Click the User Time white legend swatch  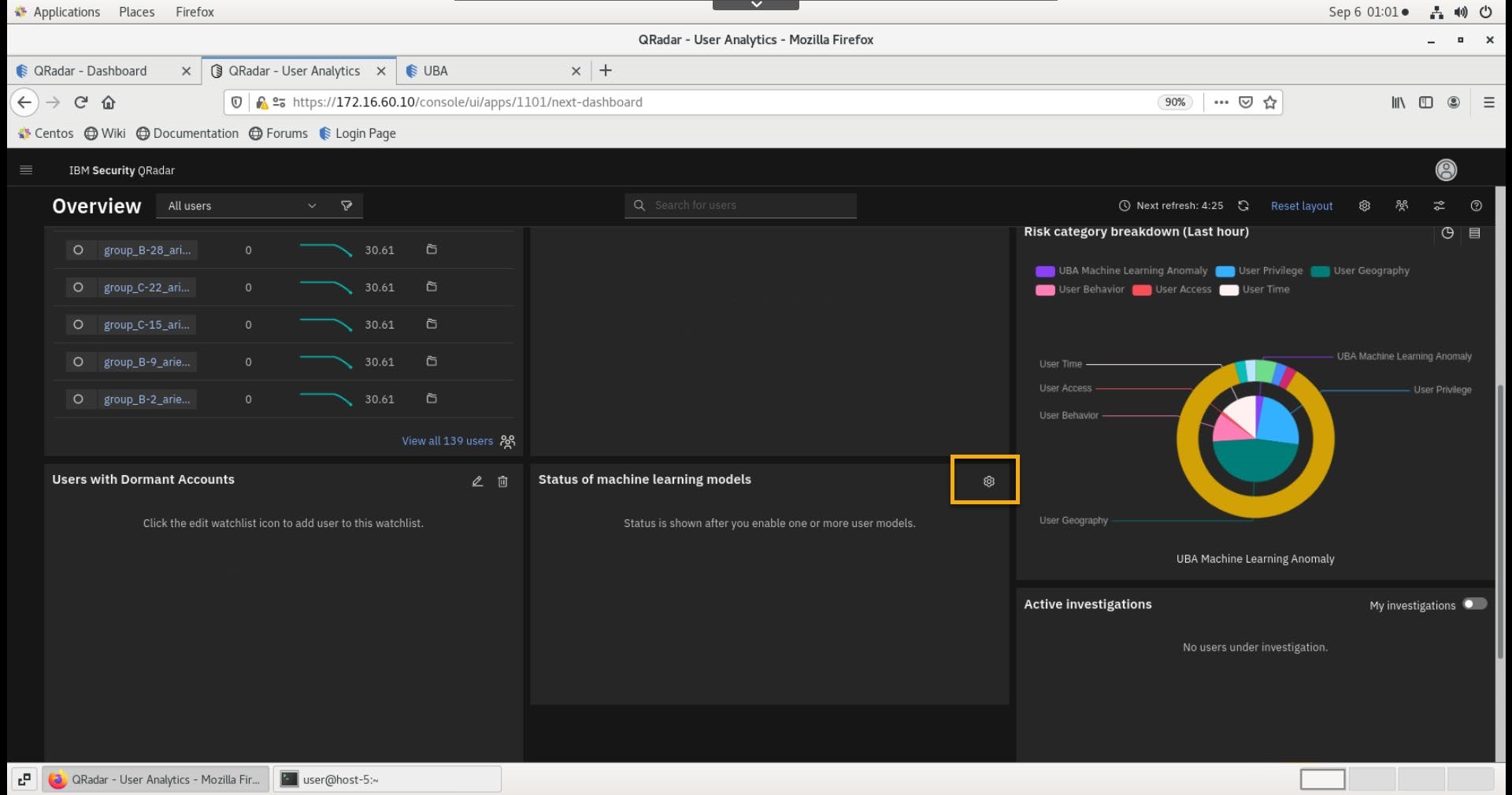[1228, 290]
